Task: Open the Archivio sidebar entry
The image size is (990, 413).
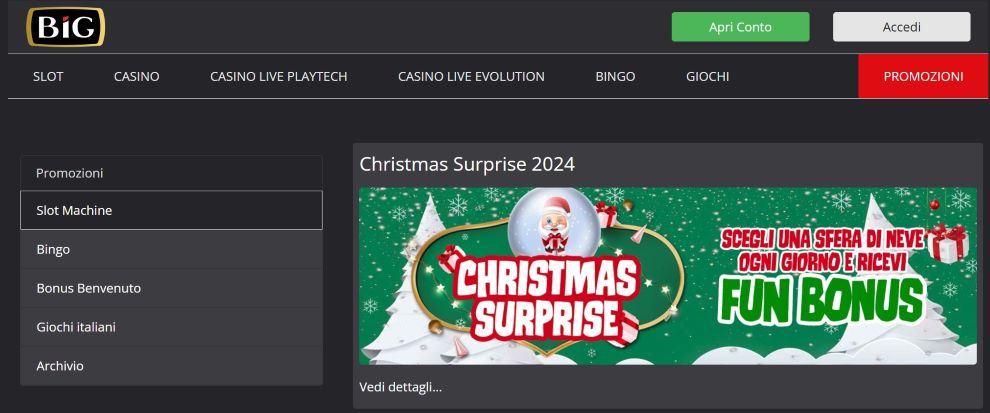Action: point(171,366)
